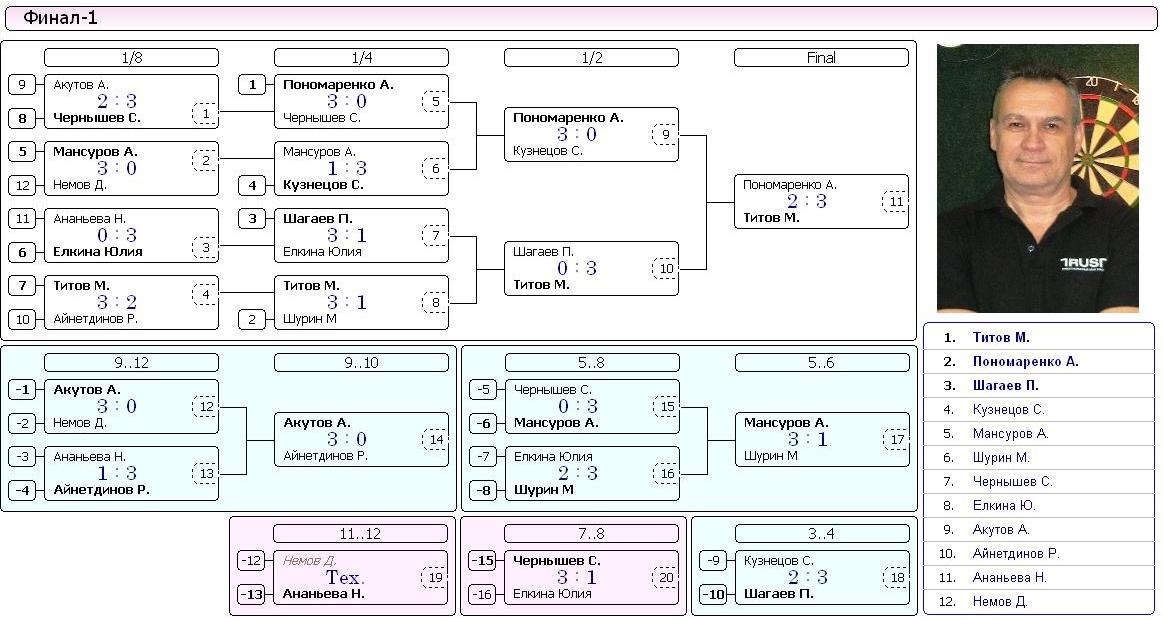Viewport: 1163px width, 620px height.
Task: Open the 11..12 placement header
Action: tap(360, 533)
